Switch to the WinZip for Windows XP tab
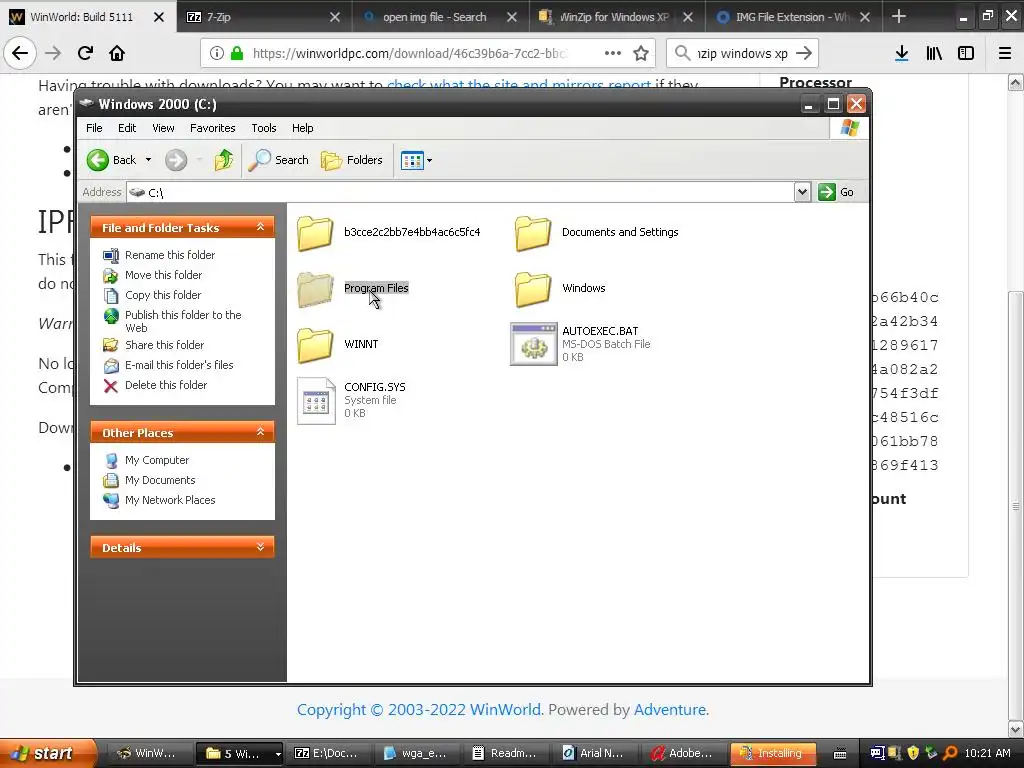 [617, 17]
